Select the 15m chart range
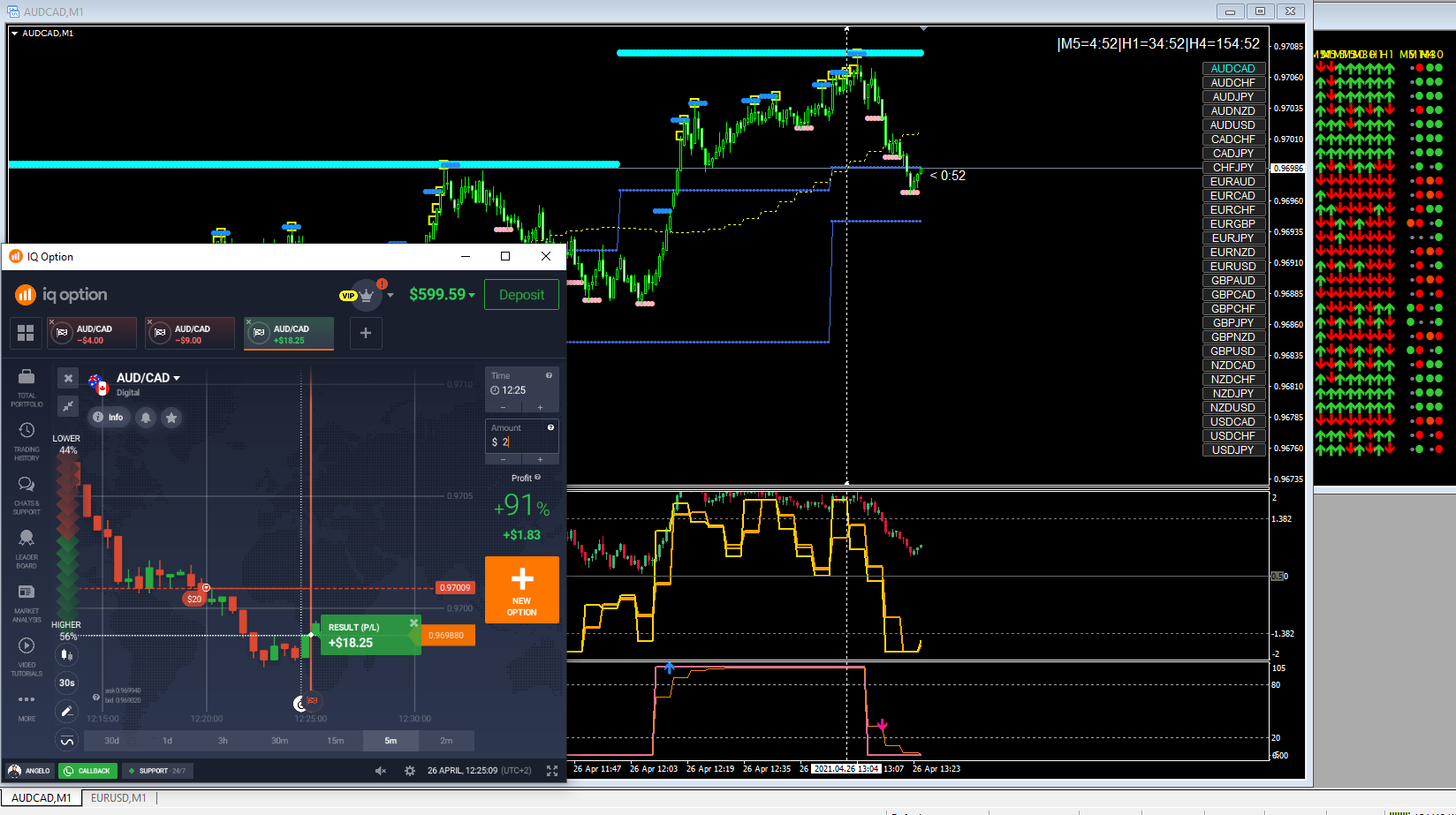Image resolution: width=1456 pixels, height=815 pixels. pyautogui.click(x=335, y=741)
